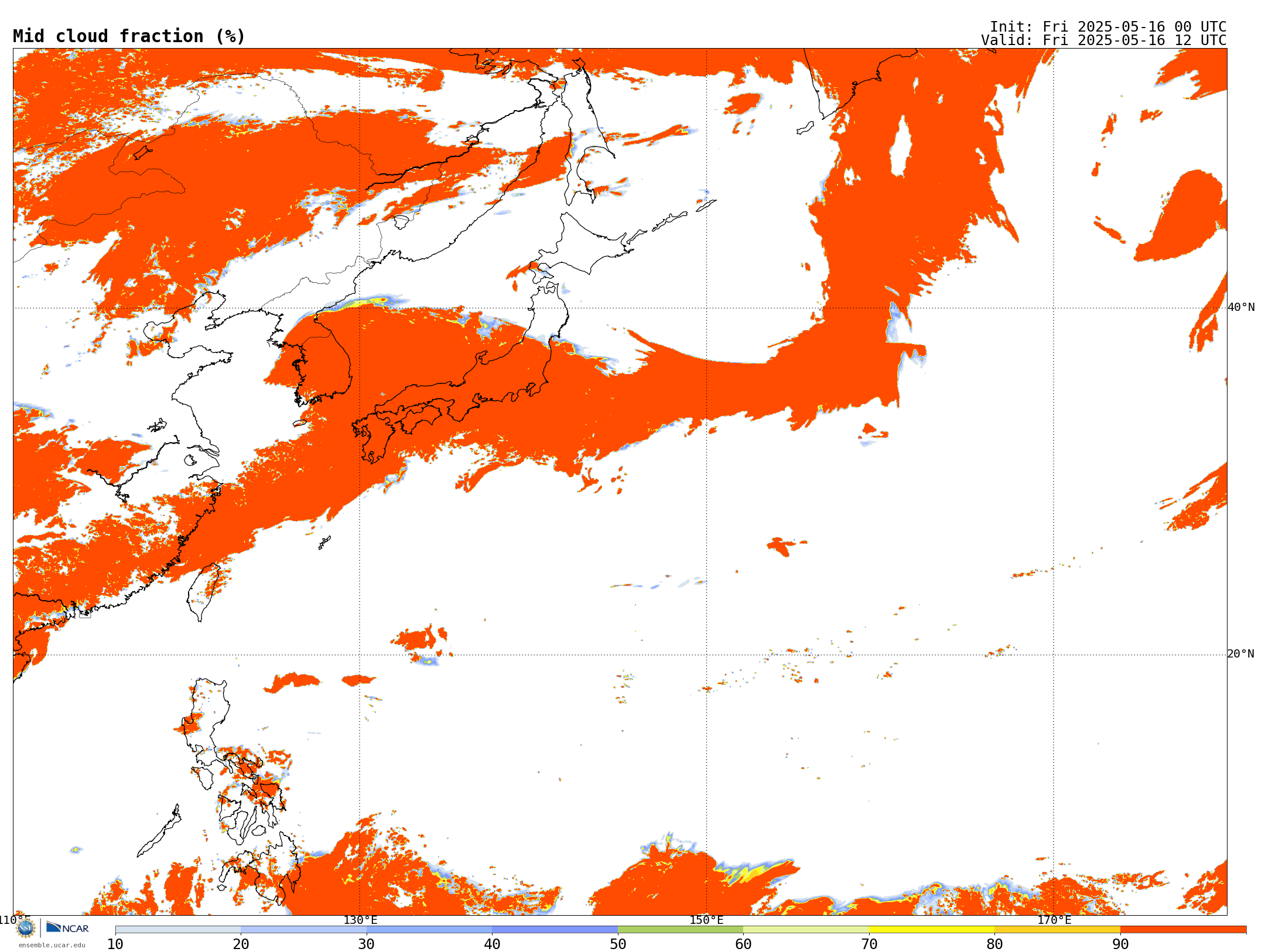The width and height of the screenshot is (1265, 952).
Task: Click the colorbar tick label '50'
Action: (x=618, y=944)
